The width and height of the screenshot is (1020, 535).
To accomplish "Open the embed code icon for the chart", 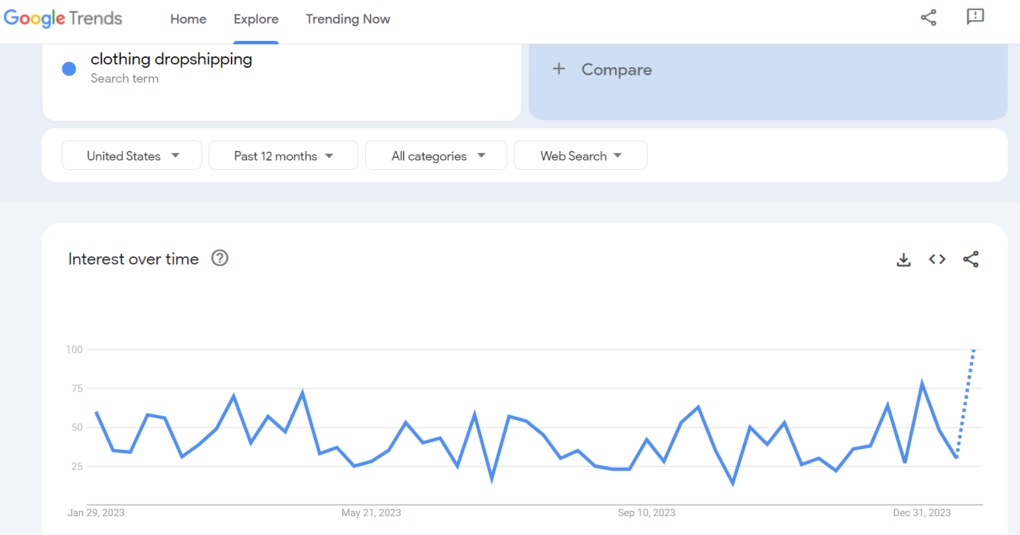I will (937, 260).
